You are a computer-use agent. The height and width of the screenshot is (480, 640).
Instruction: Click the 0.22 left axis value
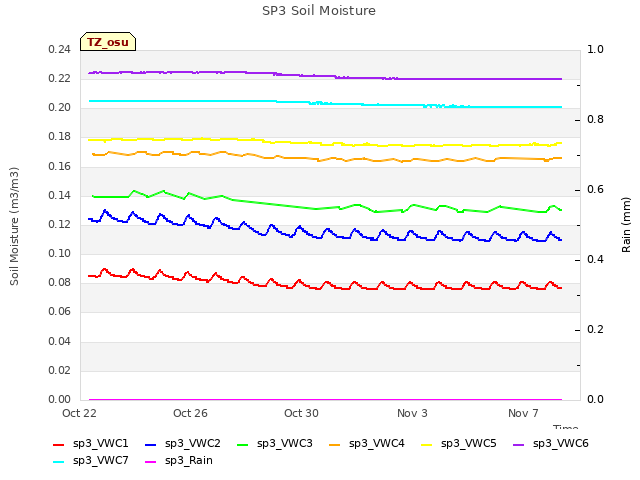60,78
